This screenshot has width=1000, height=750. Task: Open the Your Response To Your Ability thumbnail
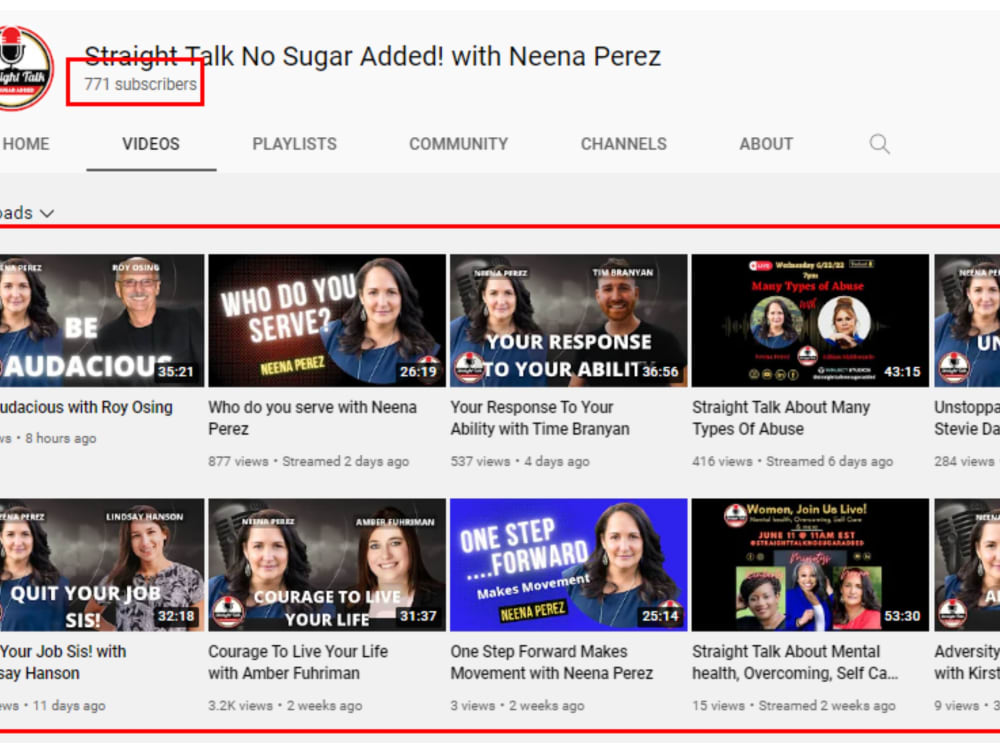tap(569, 321)
